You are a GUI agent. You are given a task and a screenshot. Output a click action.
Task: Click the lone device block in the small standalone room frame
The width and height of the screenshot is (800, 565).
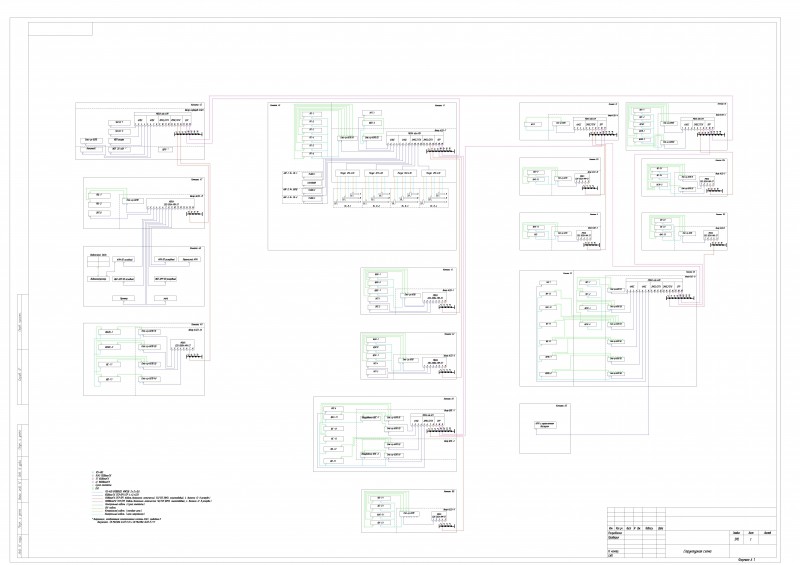pos(545,425)
